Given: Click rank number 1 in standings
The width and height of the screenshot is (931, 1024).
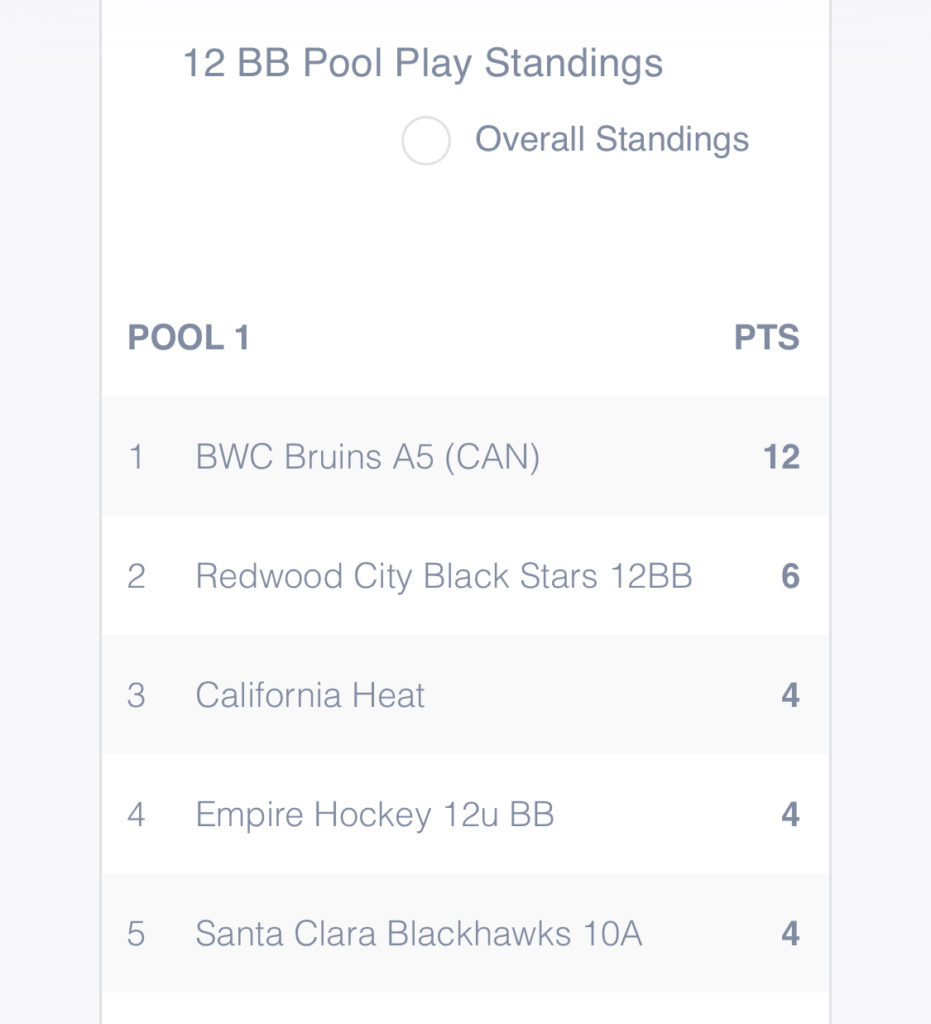Looking at the screenshot, I should 136,456.
